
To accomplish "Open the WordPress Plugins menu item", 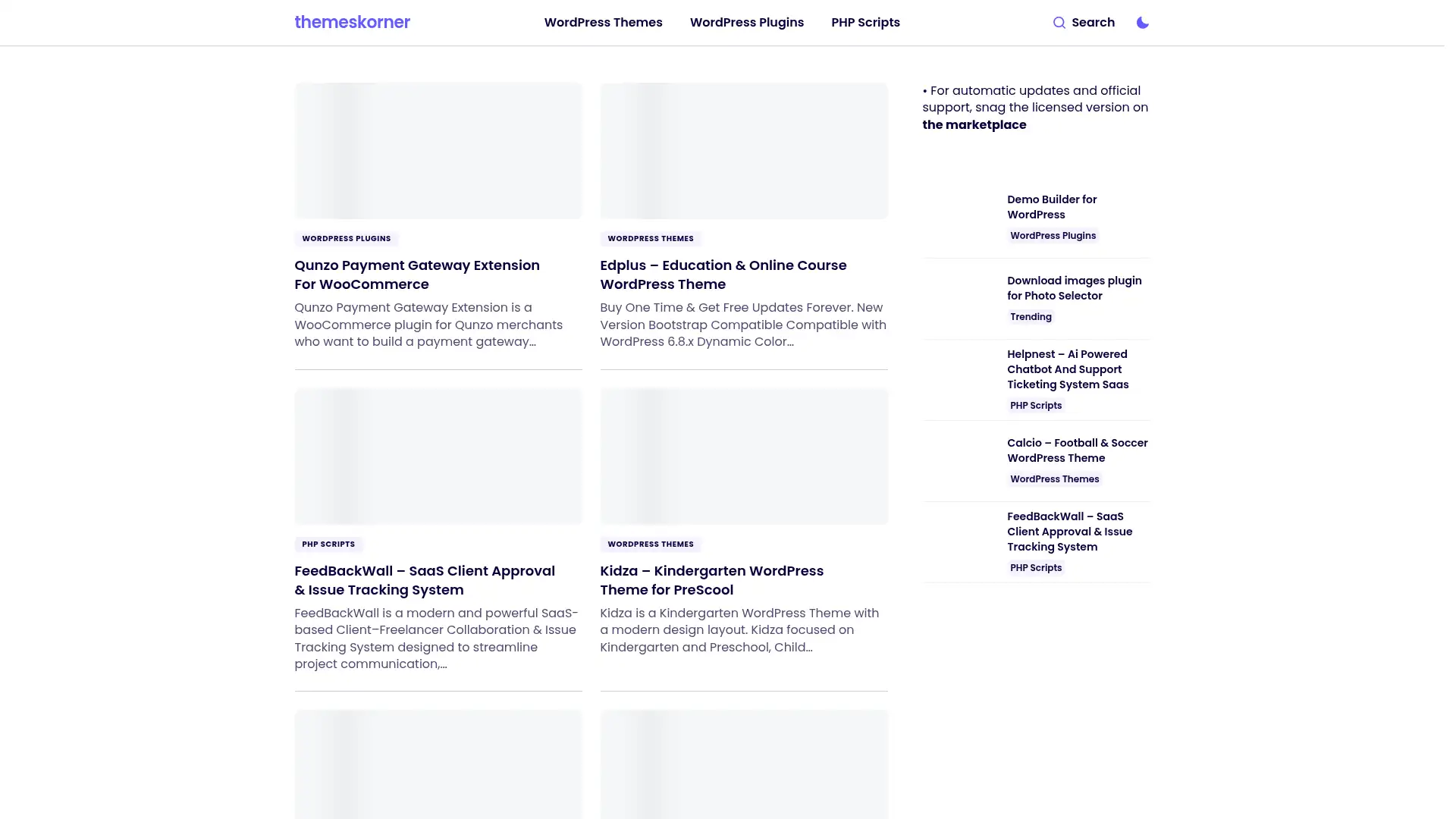I will tap(746, 22).
